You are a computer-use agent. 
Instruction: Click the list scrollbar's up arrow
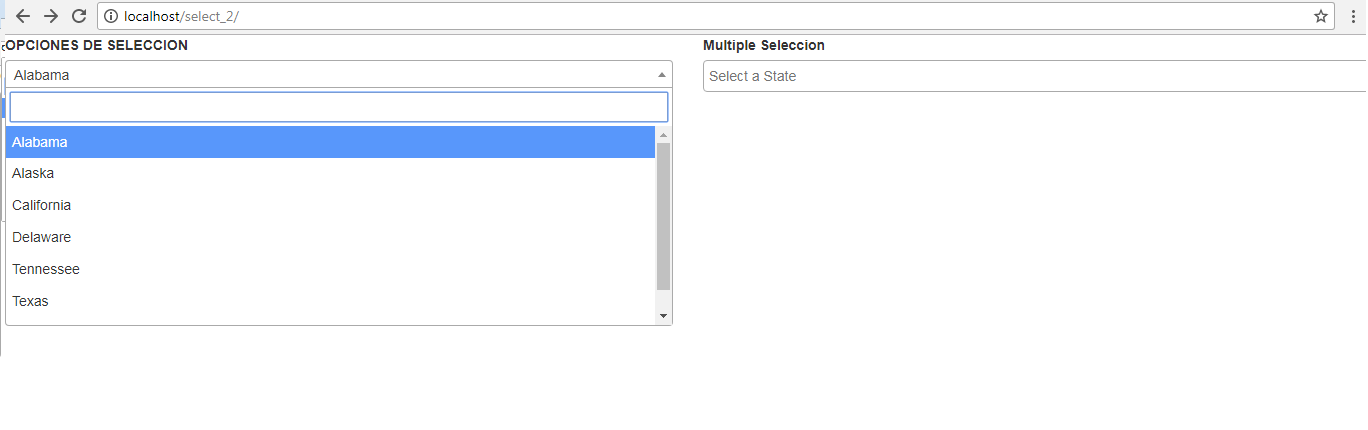pos(663,135)
